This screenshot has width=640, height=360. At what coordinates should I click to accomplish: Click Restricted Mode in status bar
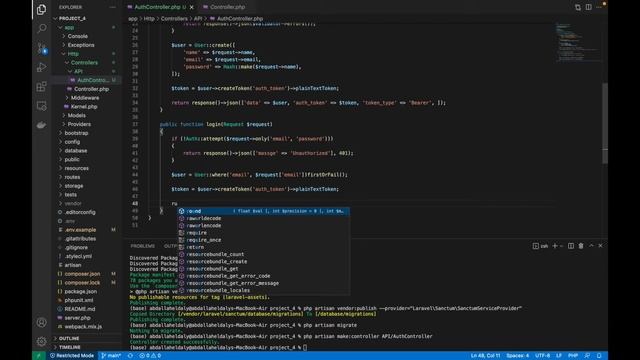[72, 356]
